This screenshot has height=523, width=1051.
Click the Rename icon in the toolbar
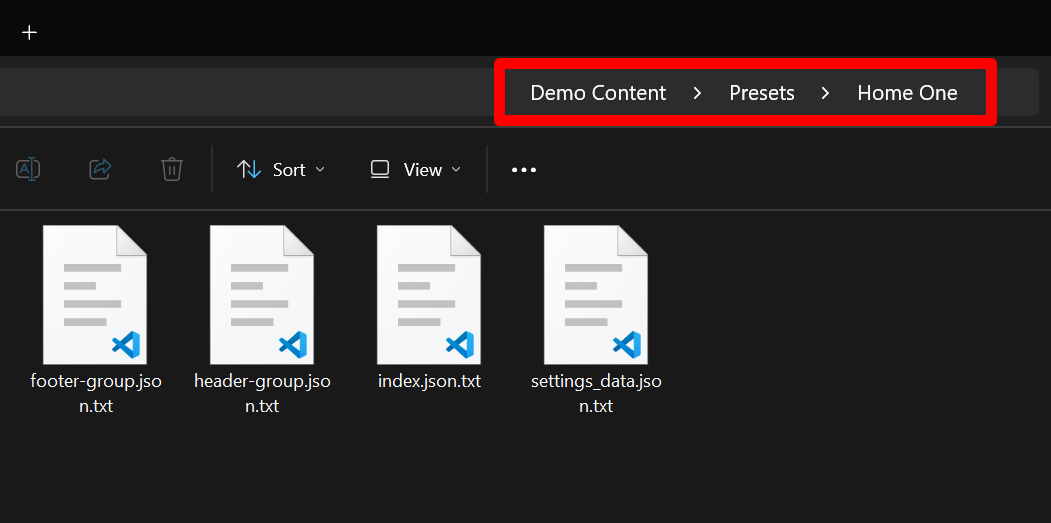point(28,169)
